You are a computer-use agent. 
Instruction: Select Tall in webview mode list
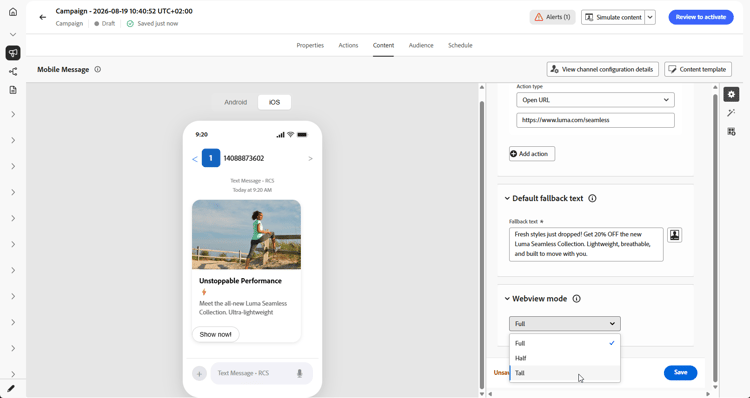point(565,373)
